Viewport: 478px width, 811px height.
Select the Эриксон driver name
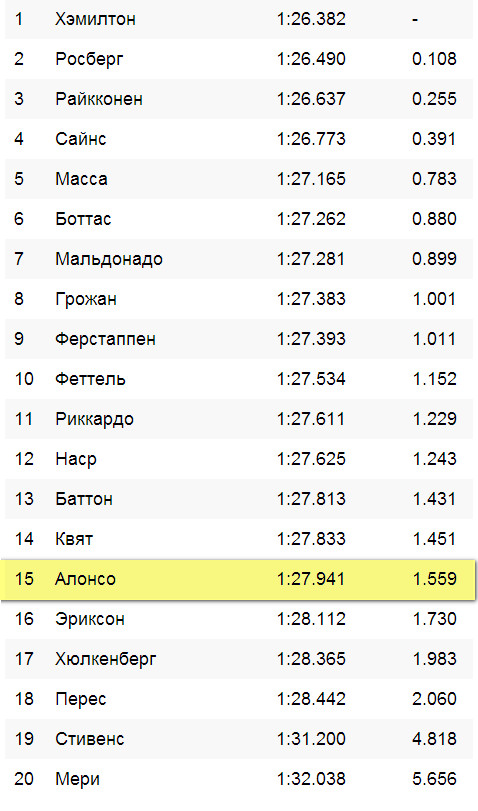[89, 619]
